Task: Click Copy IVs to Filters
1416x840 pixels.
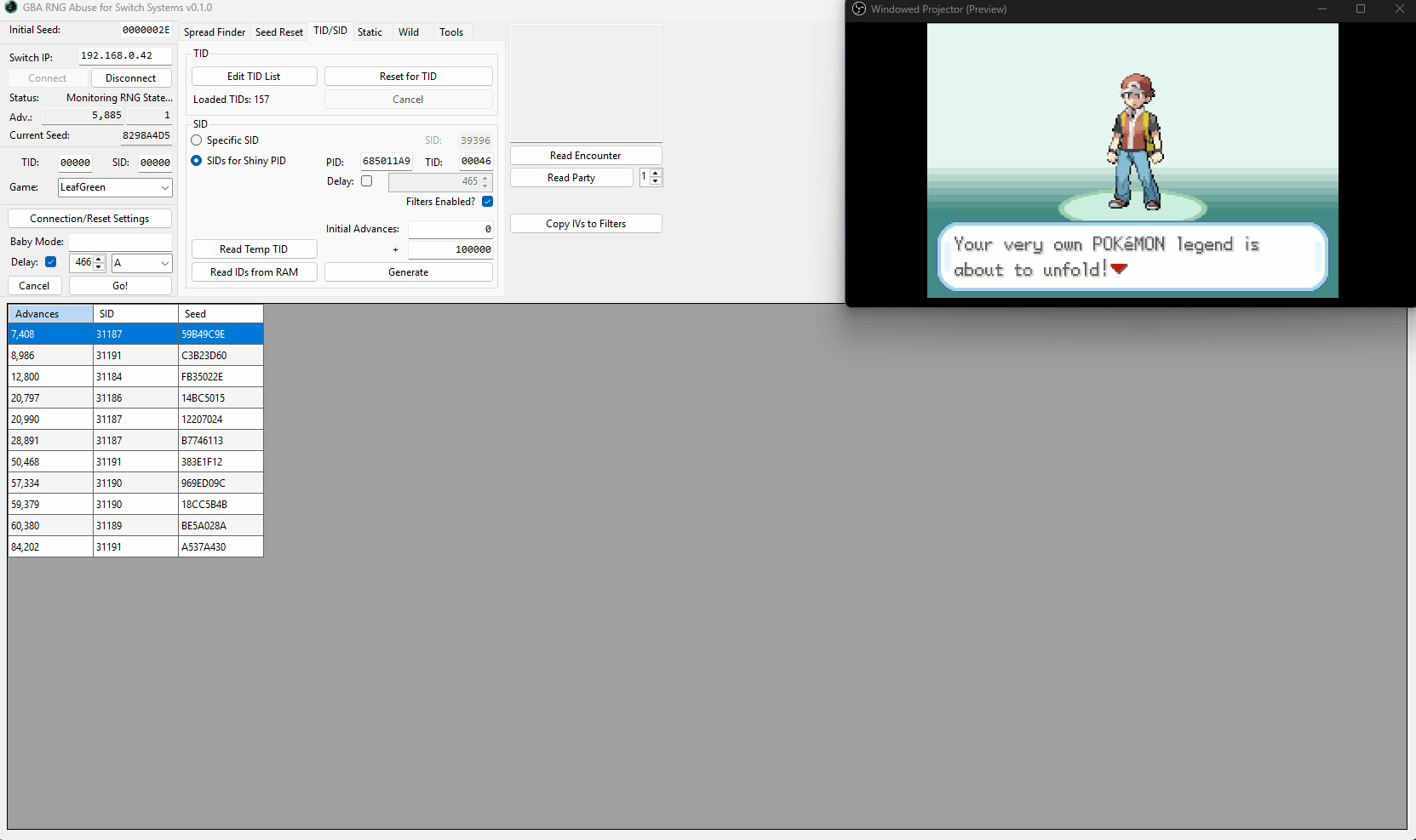Action: (586, 224)
